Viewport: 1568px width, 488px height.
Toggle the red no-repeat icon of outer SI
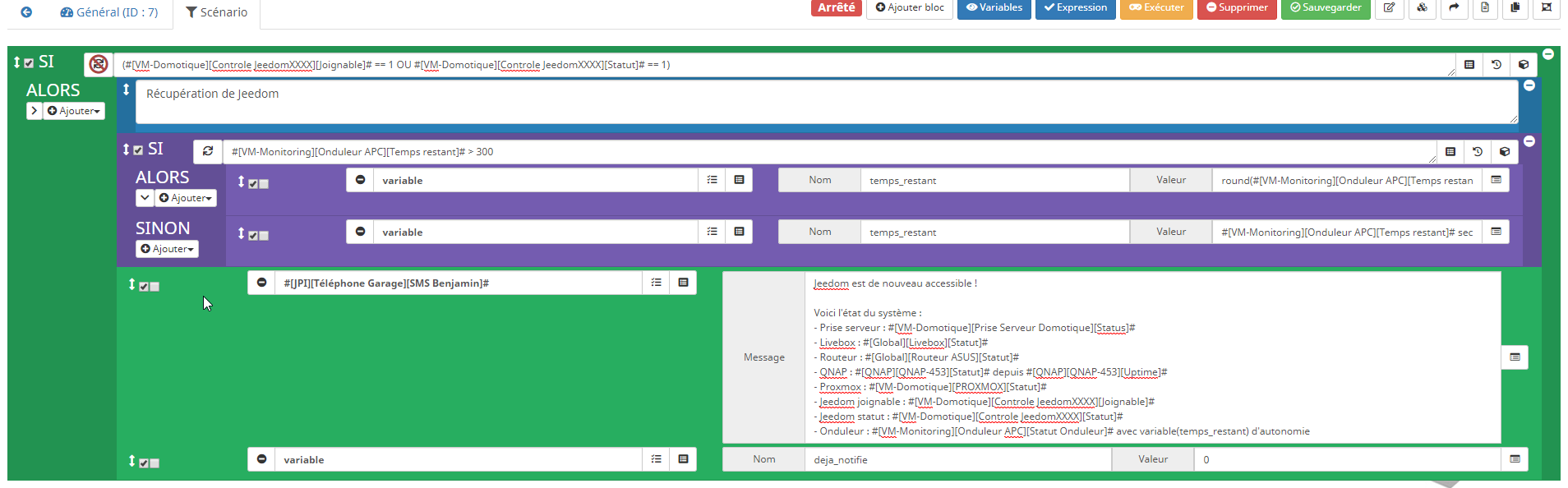[99, 64]
